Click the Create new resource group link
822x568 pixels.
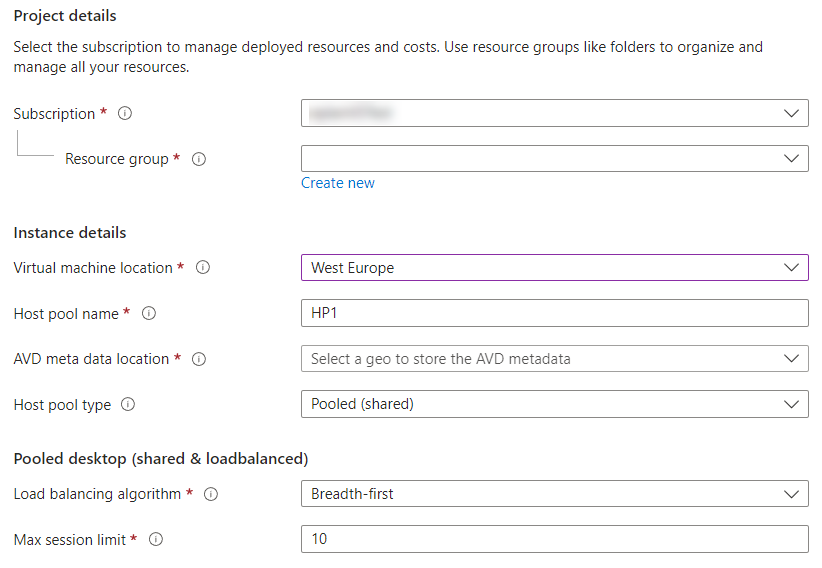pos(338,183)
